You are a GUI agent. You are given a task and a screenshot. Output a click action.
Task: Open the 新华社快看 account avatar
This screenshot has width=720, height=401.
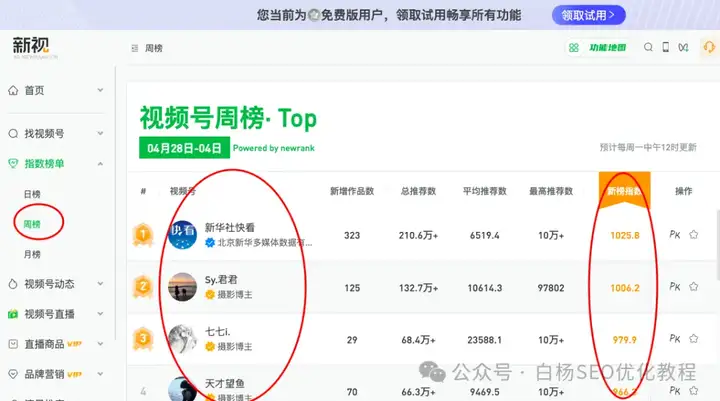point(182,235)
